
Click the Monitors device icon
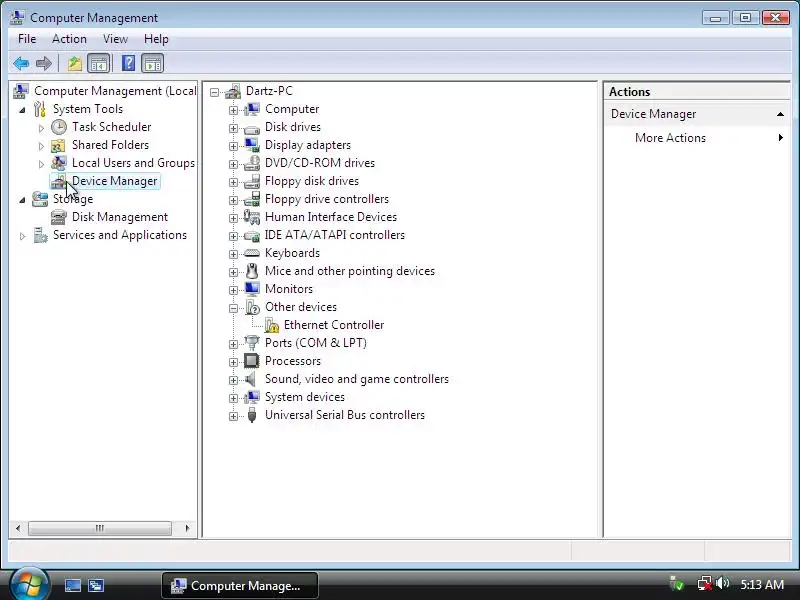252,289
